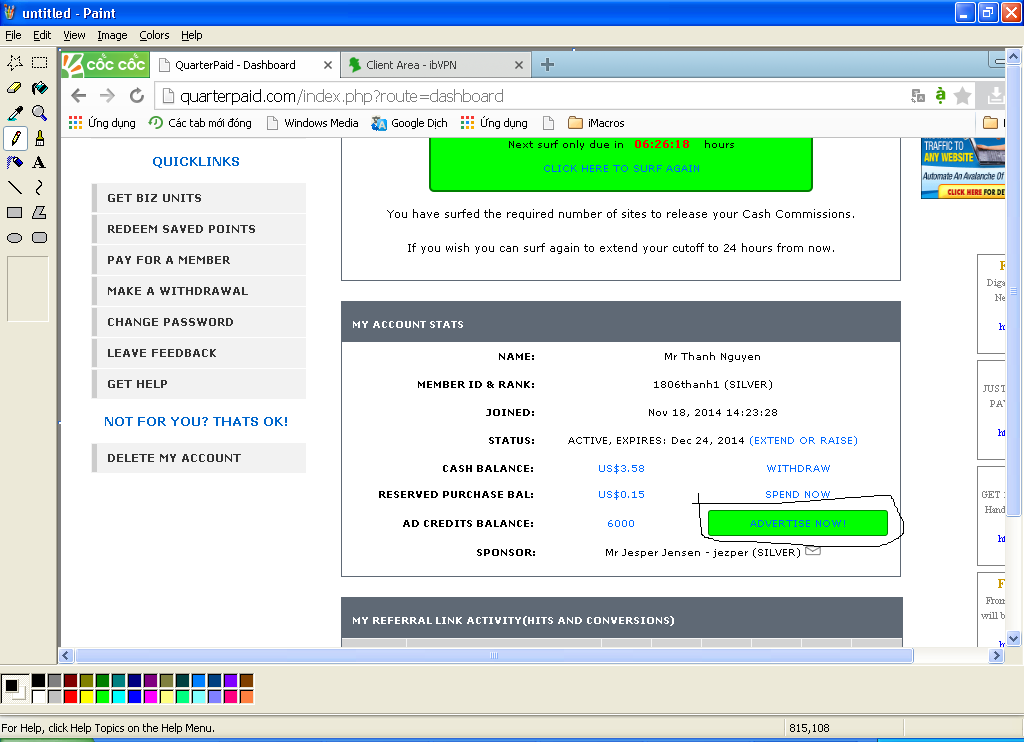This screenshot has width=1024, height=742.
Task: Click the GET BIZ UNITS quicklink
Action: coord(199,198)
